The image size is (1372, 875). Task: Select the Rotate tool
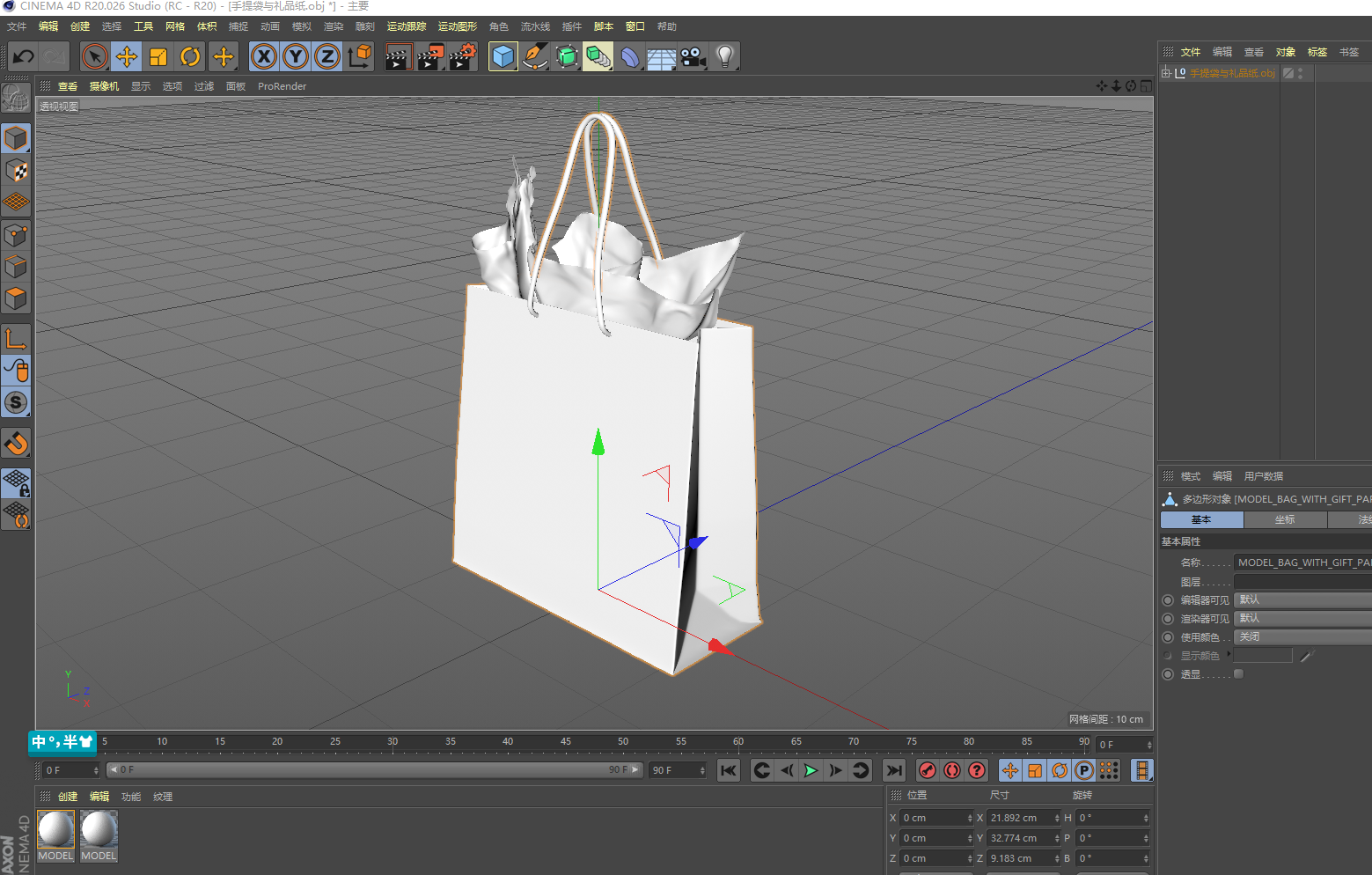pyautogui.click(x=190, y=57)
